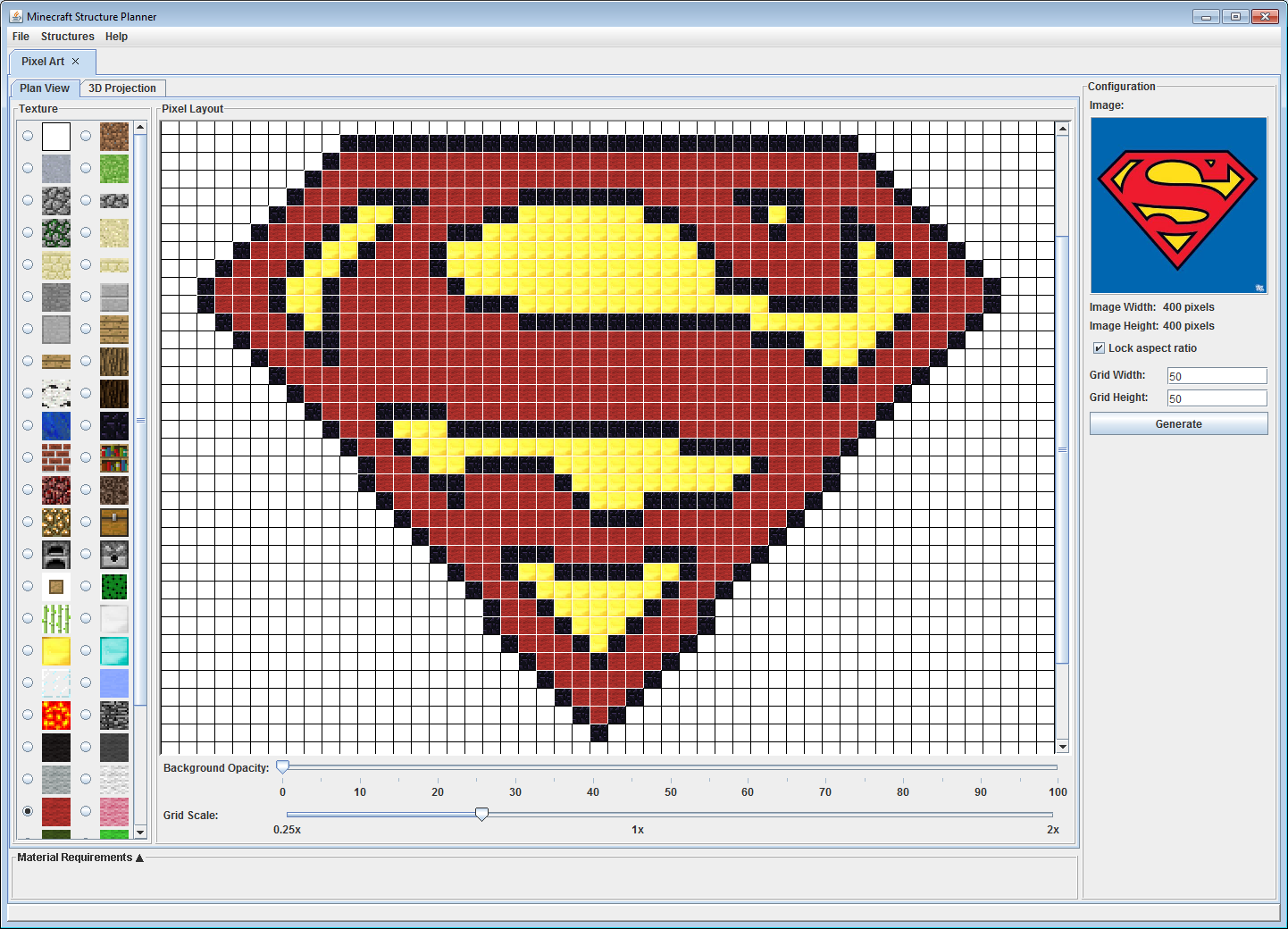Image resolution: width=1288 pixels, height=929 pixels.
Task: Select radio button beside pink wool
Action: (x=86, y=811)
